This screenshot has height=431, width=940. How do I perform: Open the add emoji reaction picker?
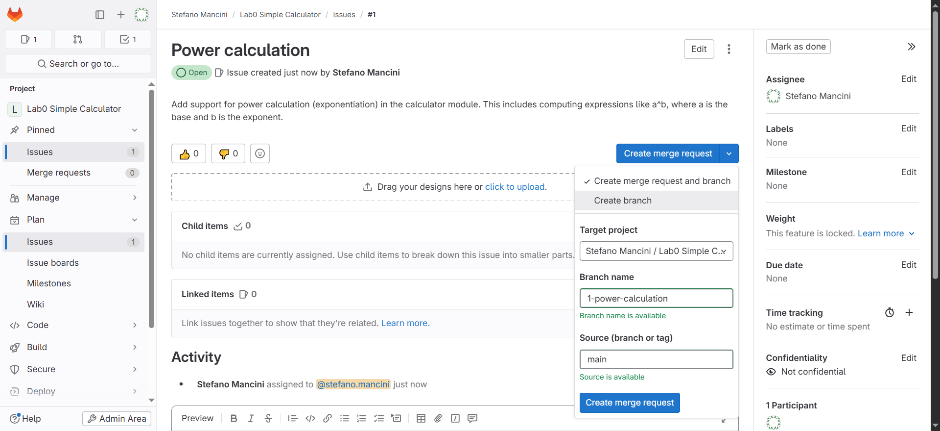pos(260,153)
